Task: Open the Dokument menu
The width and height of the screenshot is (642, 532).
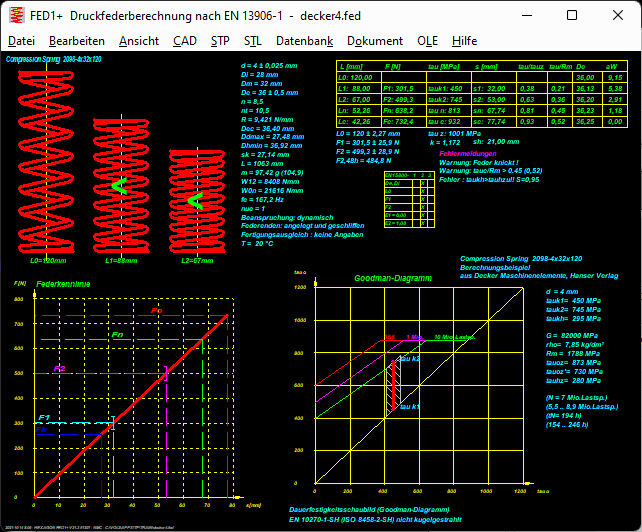Action: (374, 41)
